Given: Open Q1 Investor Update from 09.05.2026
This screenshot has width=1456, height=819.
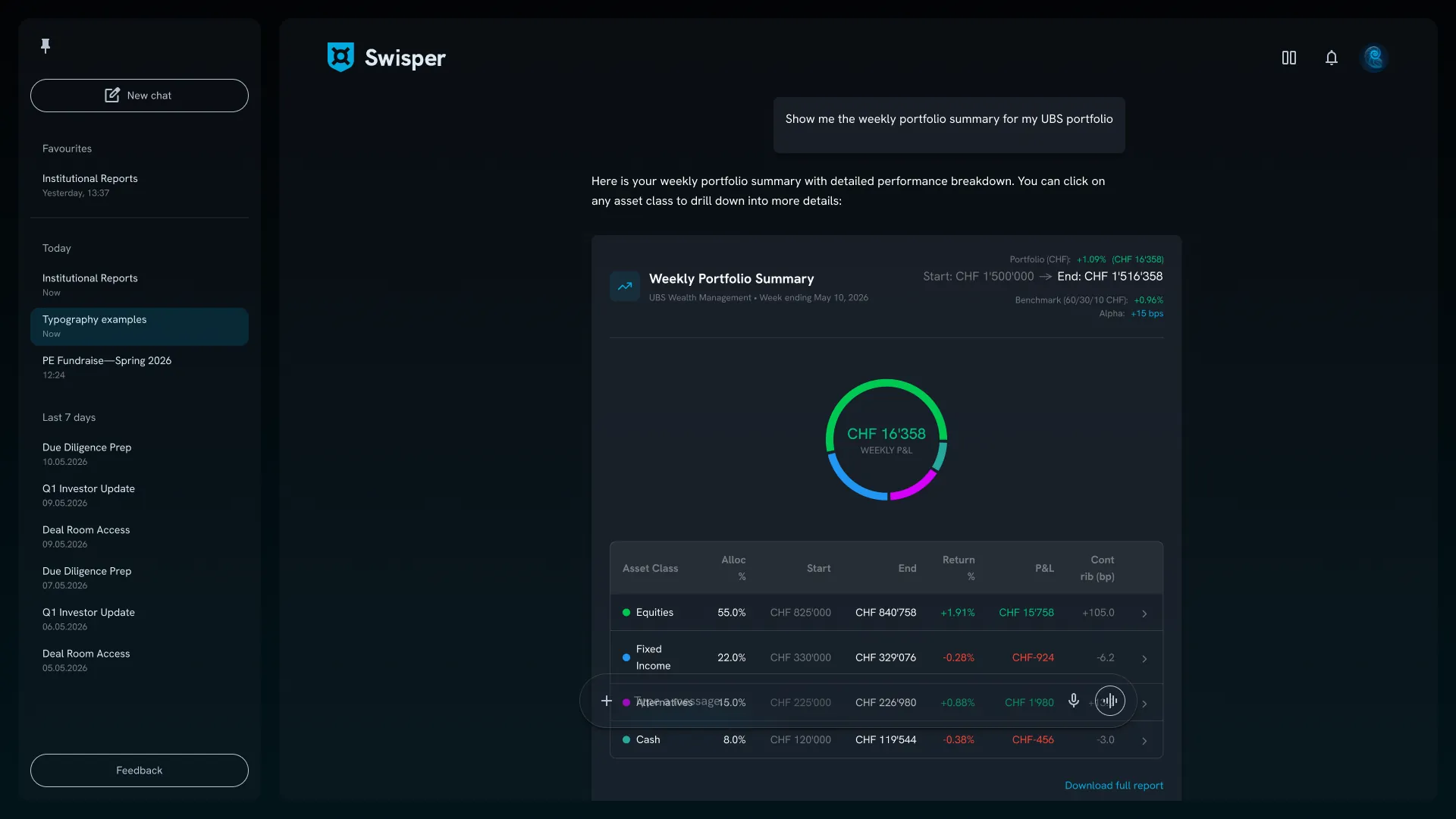Looking at the screenshot, I should (140, 496).
